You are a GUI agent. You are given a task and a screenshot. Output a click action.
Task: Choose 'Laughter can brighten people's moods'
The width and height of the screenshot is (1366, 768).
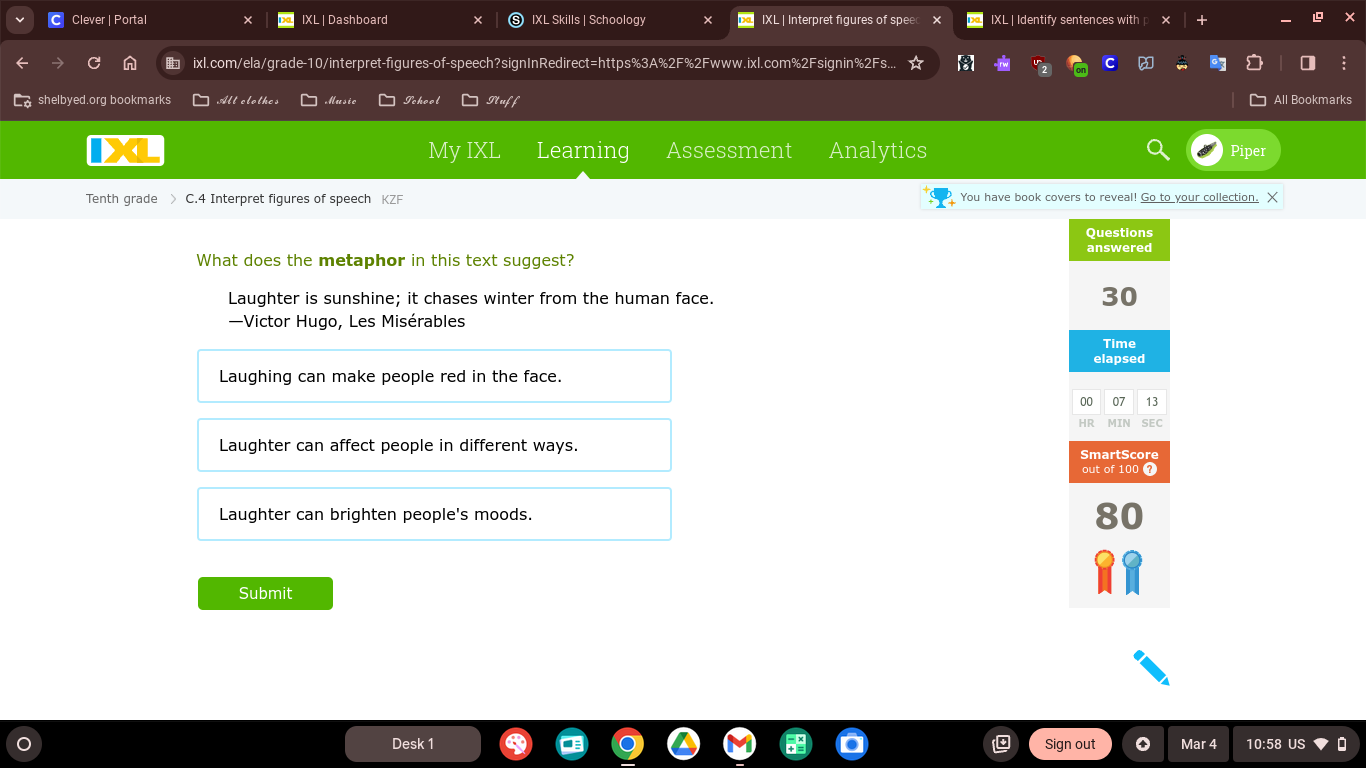click(434, 514)
